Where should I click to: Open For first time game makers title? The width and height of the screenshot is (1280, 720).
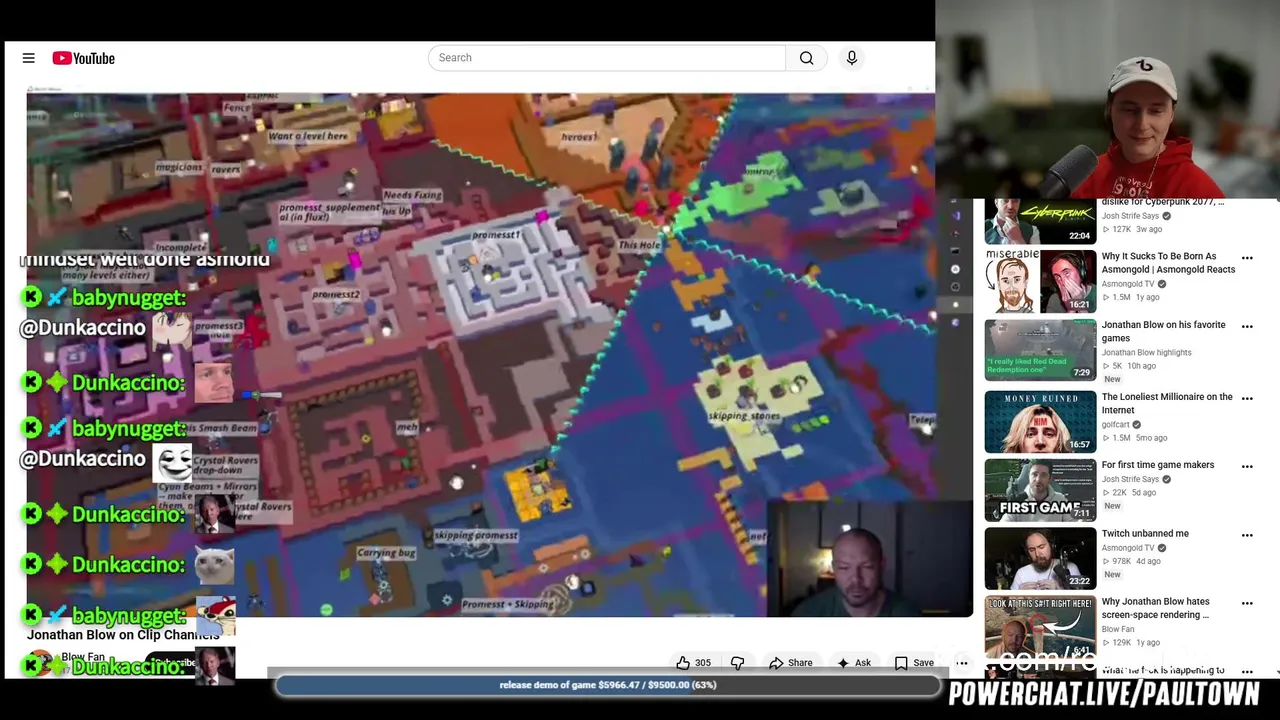(x=1158, y=465)
